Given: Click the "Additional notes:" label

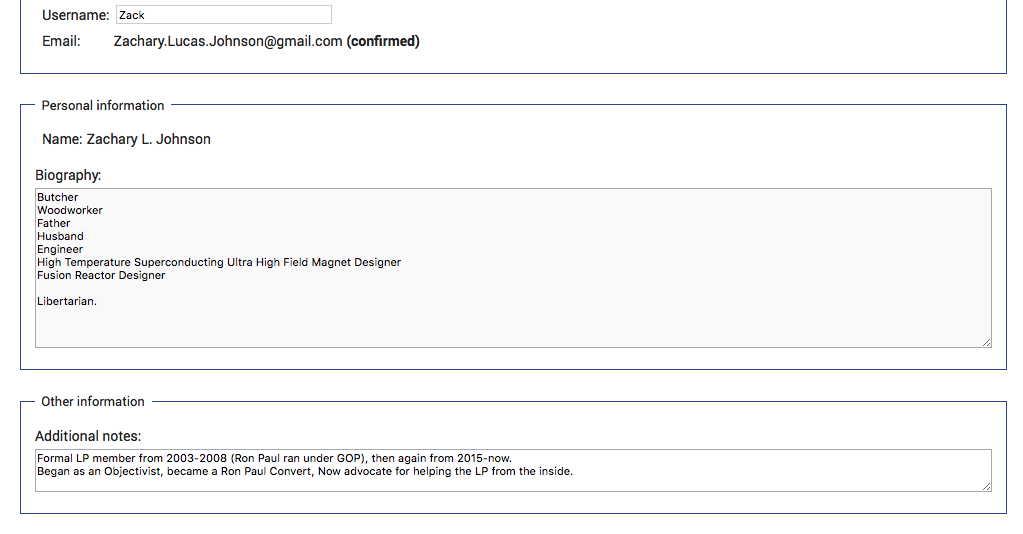Looking at the screenshot, I should tap(88, 436).
